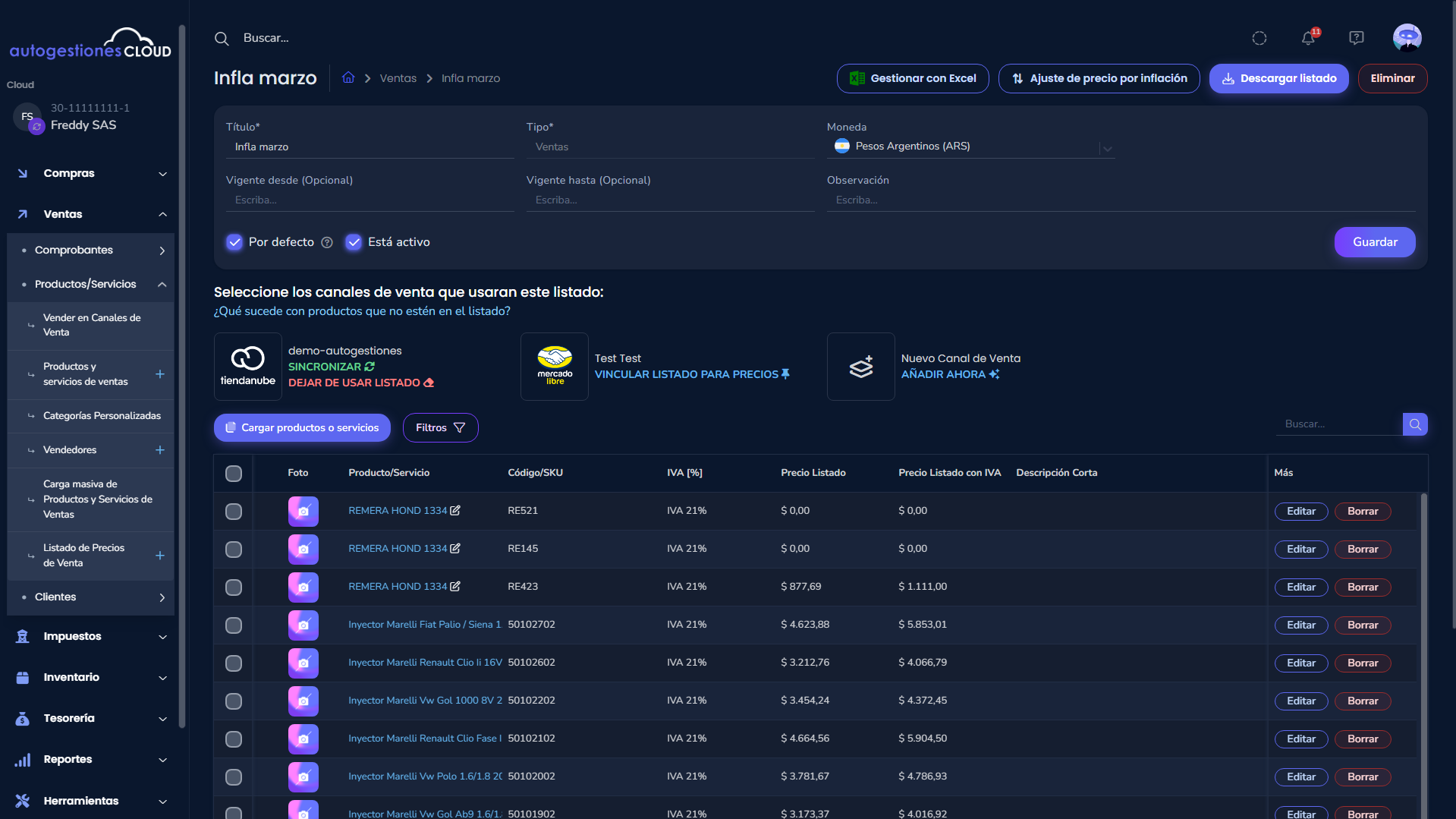1456x819 pixels.
Task: Click the Inventario sidebar icon
Action: [x=23, y=677]
